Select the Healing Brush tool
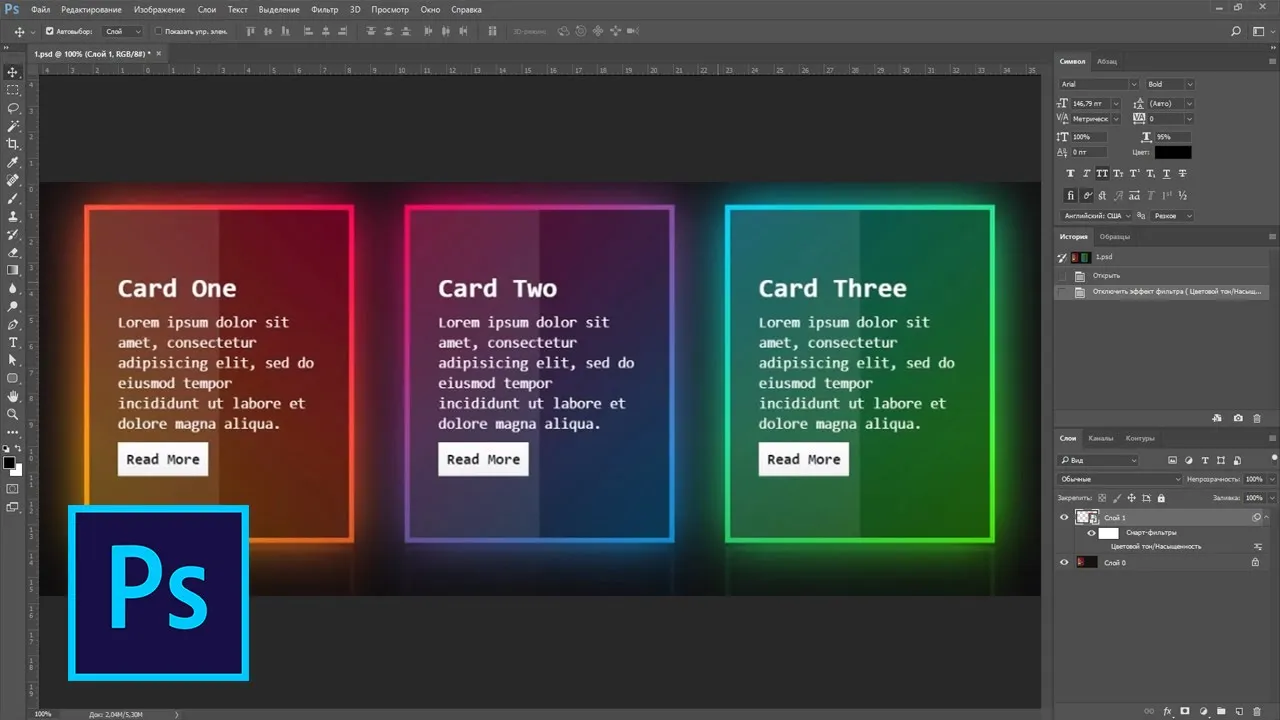 pos(13,180)
